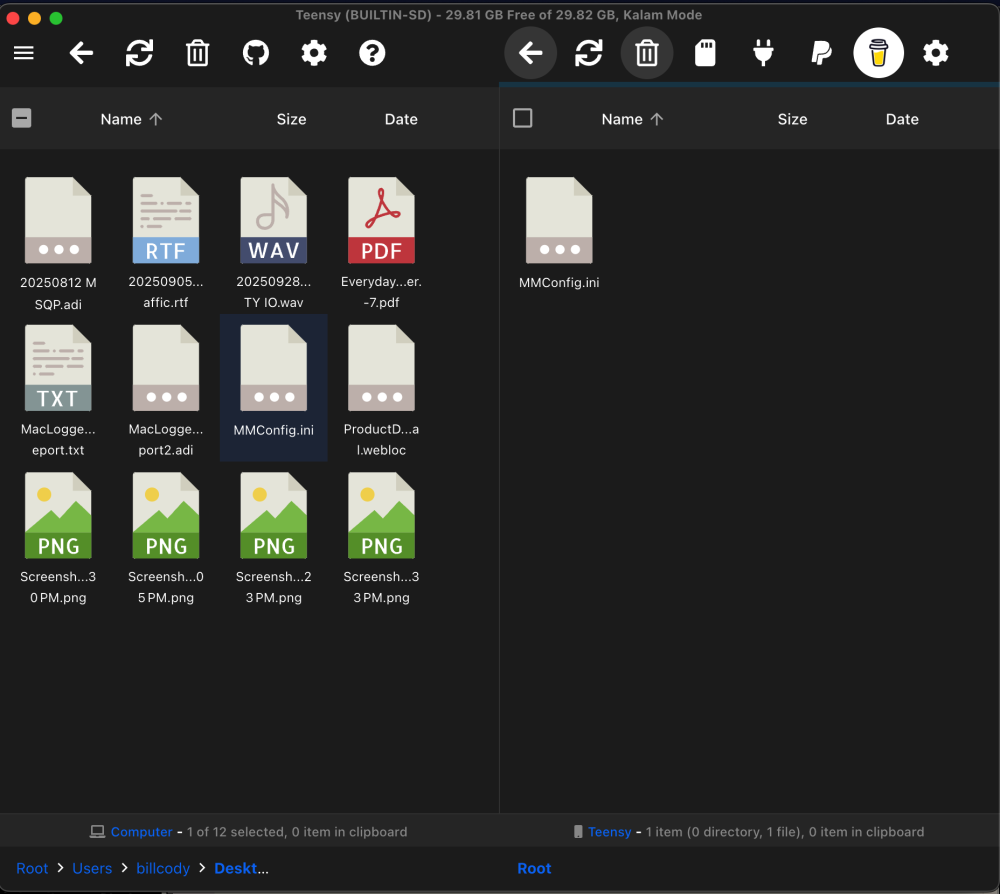
Task: Select MacLogge...port2.adi file
Action: 166,390
